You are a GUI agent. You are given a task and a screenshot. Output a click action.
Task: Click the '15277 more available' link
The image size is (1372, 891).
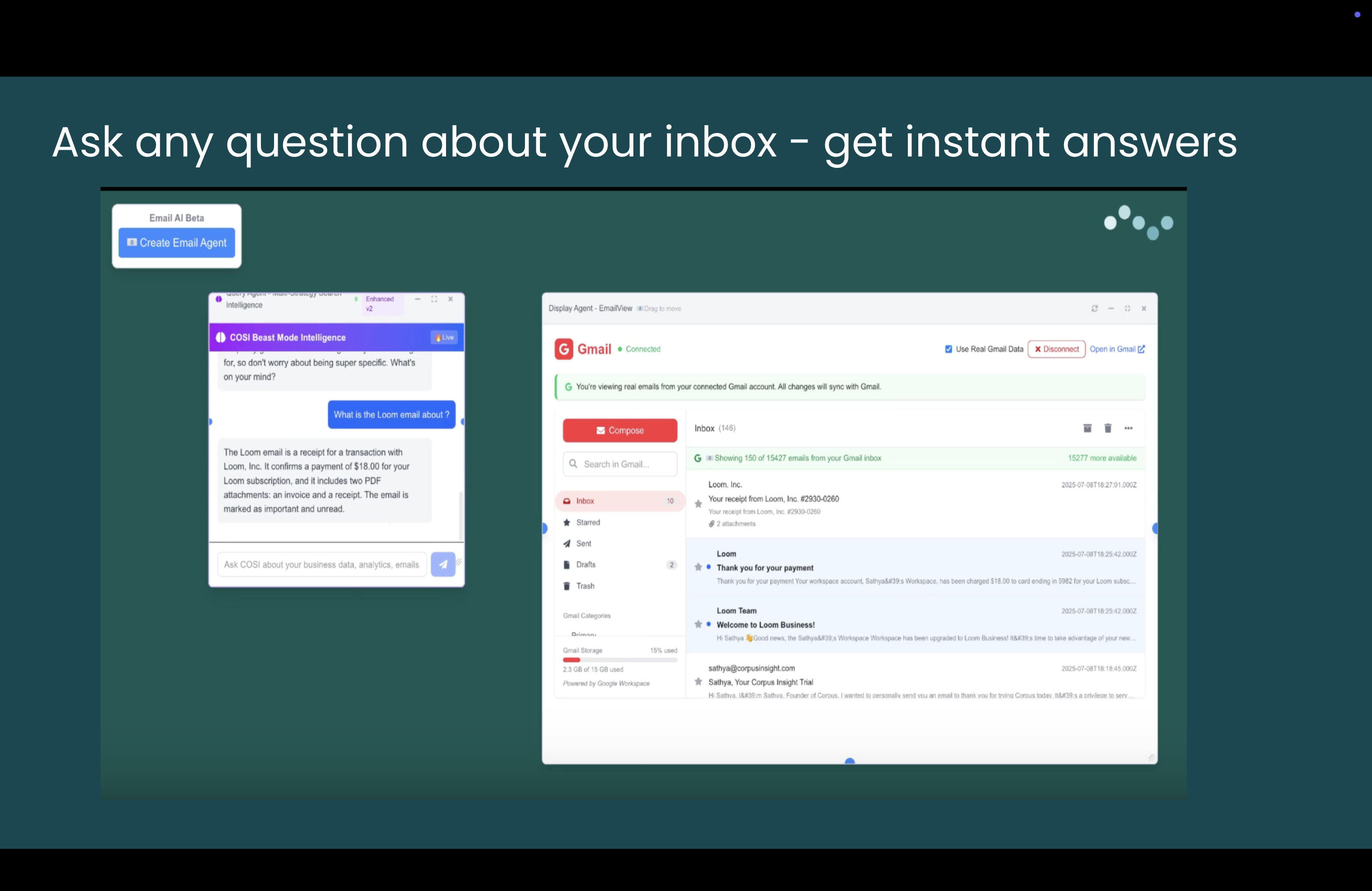(x=1102, y=458)
